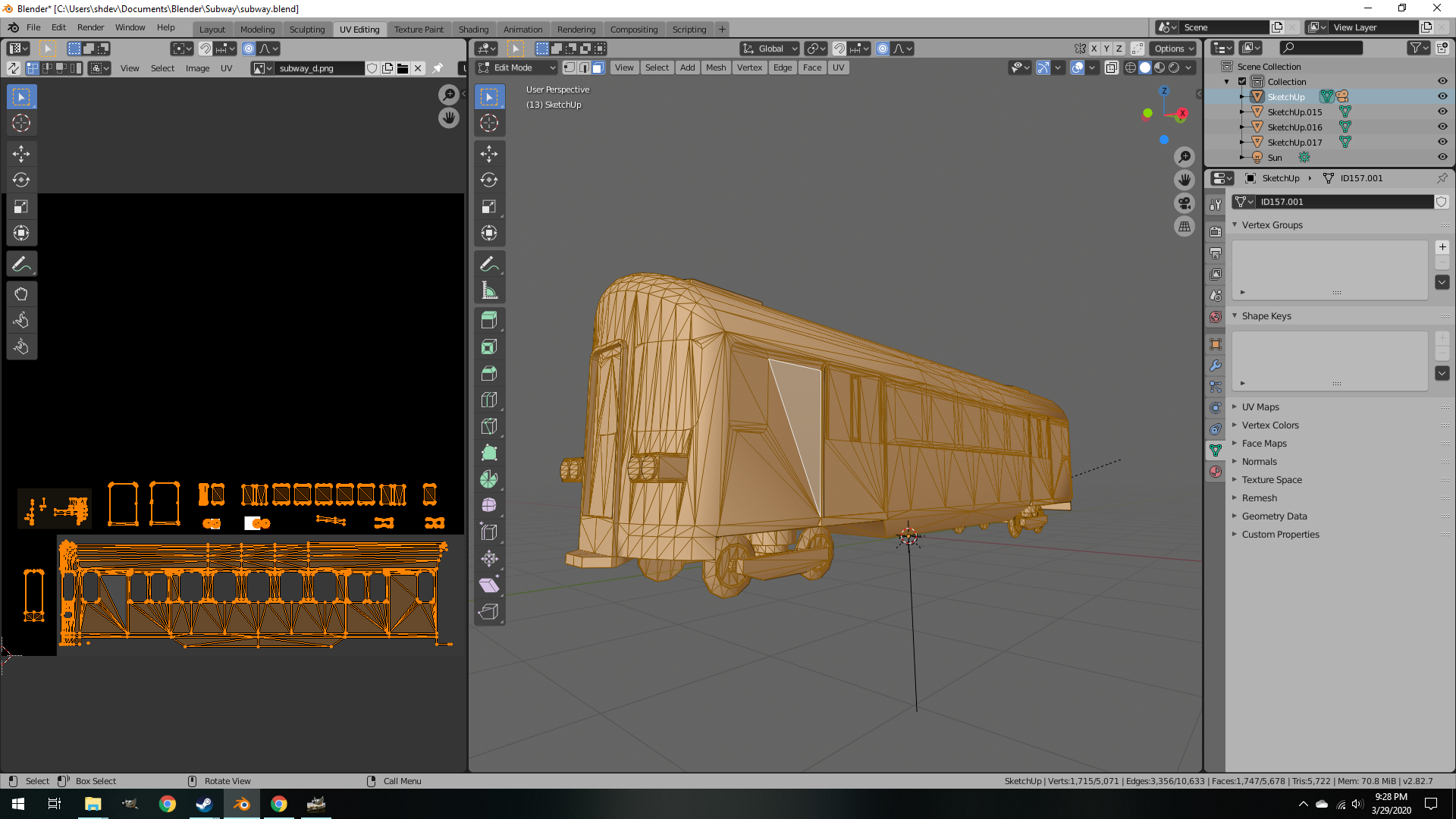Add a new vertex group with plus button
Viewport: 1456px width, 819px height.
point(1442,247)
